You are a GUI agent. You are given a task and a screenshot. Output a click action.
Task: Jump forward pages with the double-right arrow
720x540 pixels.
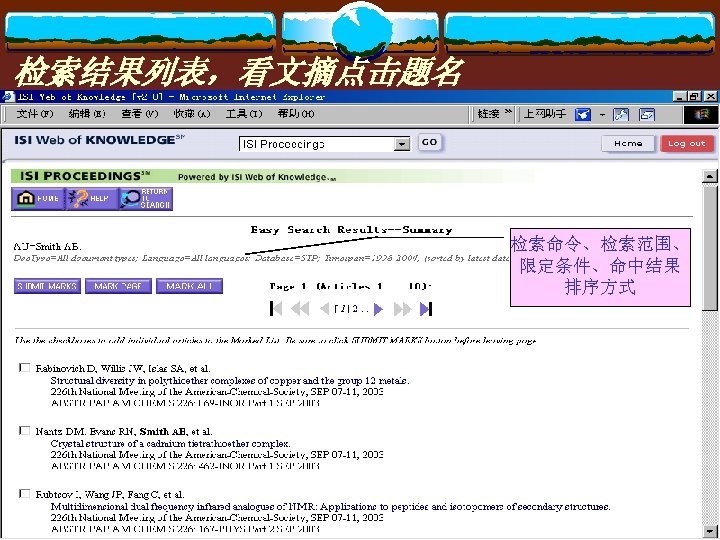coord(402,309)
